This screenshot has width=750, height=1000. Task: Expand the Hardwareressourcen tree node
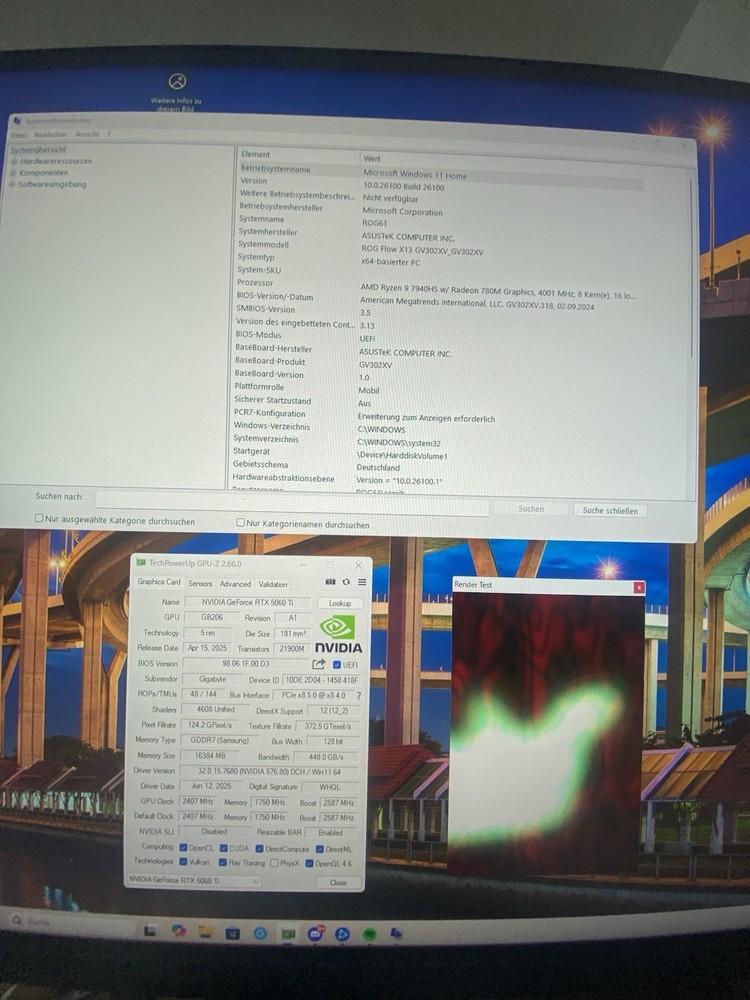[13, 161]
